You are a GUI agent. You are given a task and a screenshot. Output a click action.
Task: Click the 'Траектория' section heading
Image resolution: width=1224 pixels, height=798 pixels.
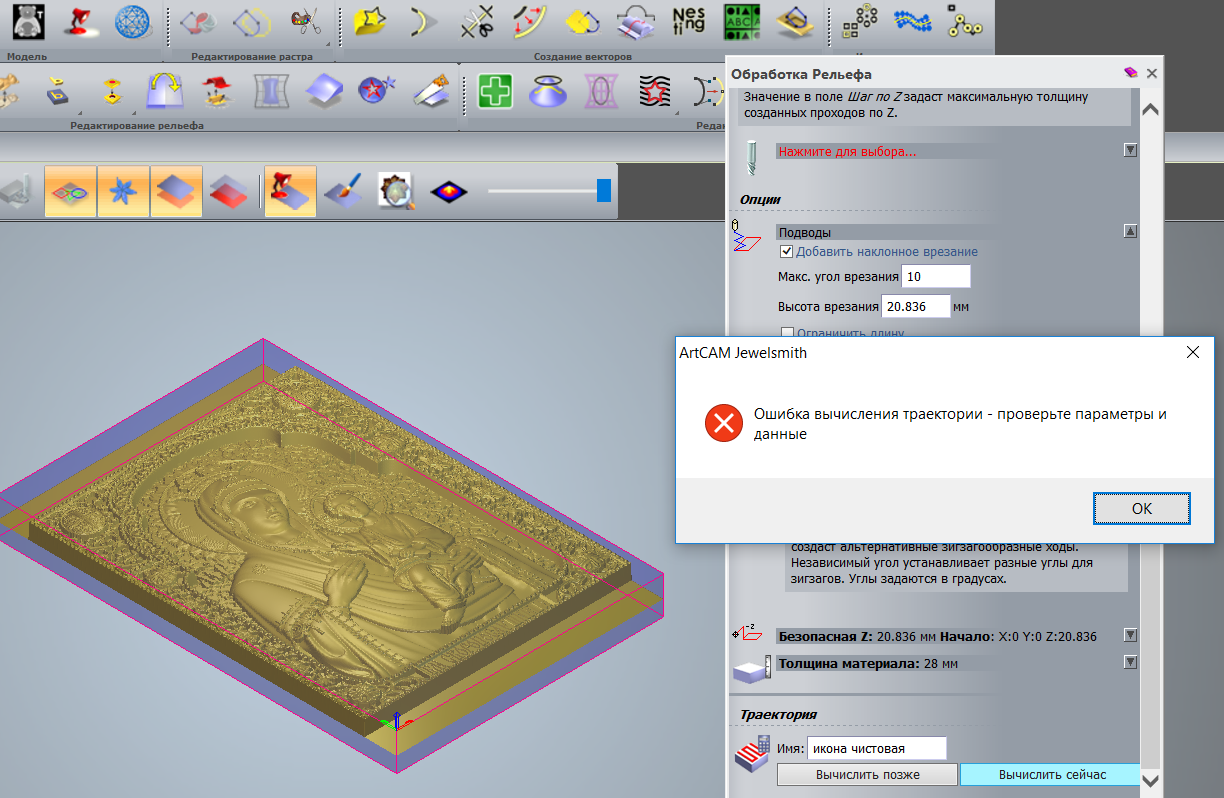778,714
